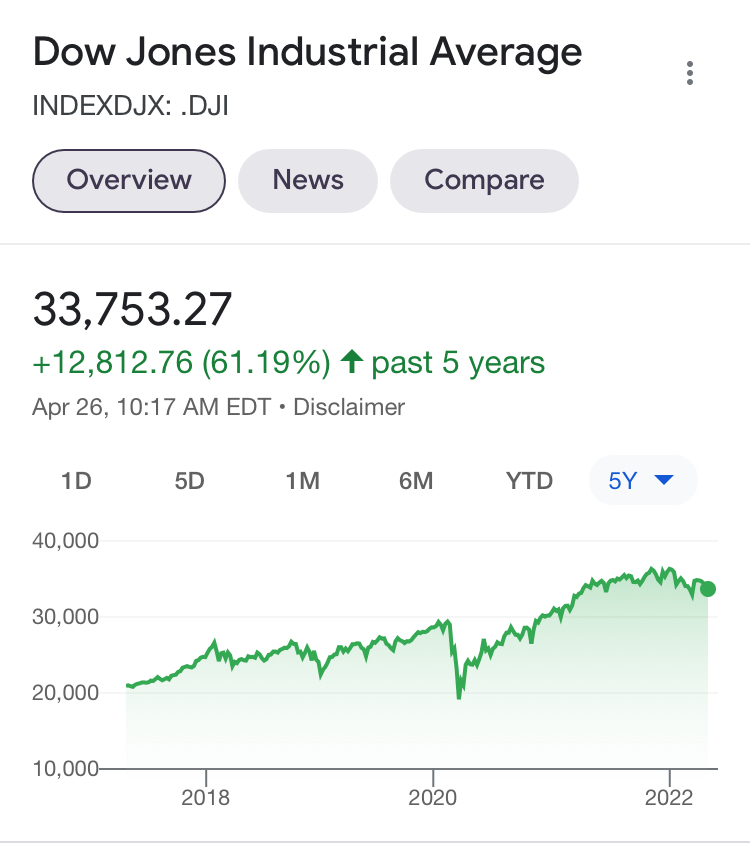Image resolution: width=750 pixels, height=845 pixels.
Task: Click the green up arrow icon
Action: coord(350,362)
